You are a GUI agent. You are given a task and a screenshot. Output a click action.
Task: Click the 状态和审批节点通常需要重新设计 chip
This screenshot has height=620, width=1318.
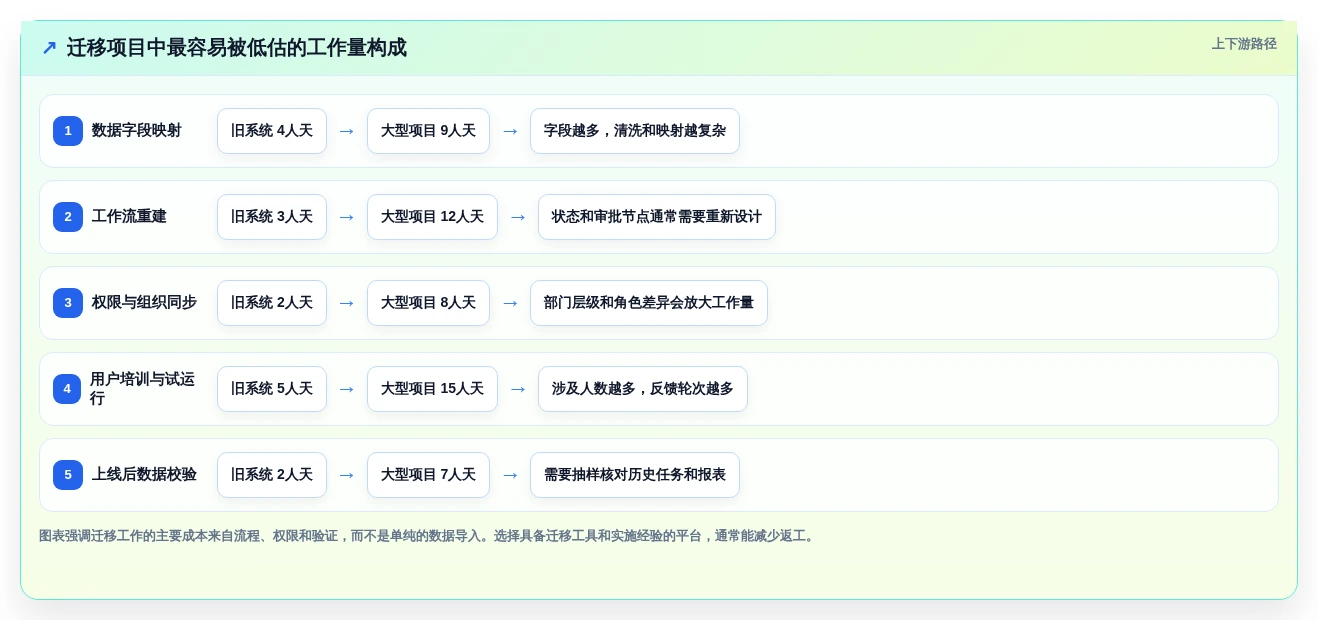(657, 217)
